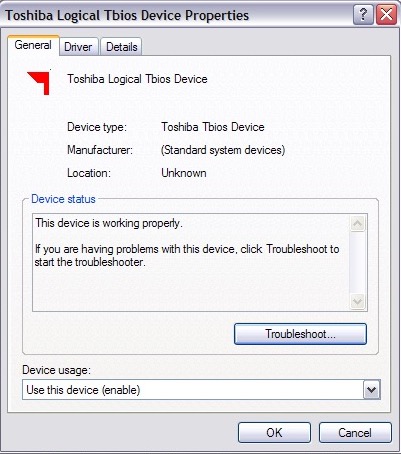
Task: Click the 'Toshiba Tbios Device' type value
Action: click(x=213, y=127)
